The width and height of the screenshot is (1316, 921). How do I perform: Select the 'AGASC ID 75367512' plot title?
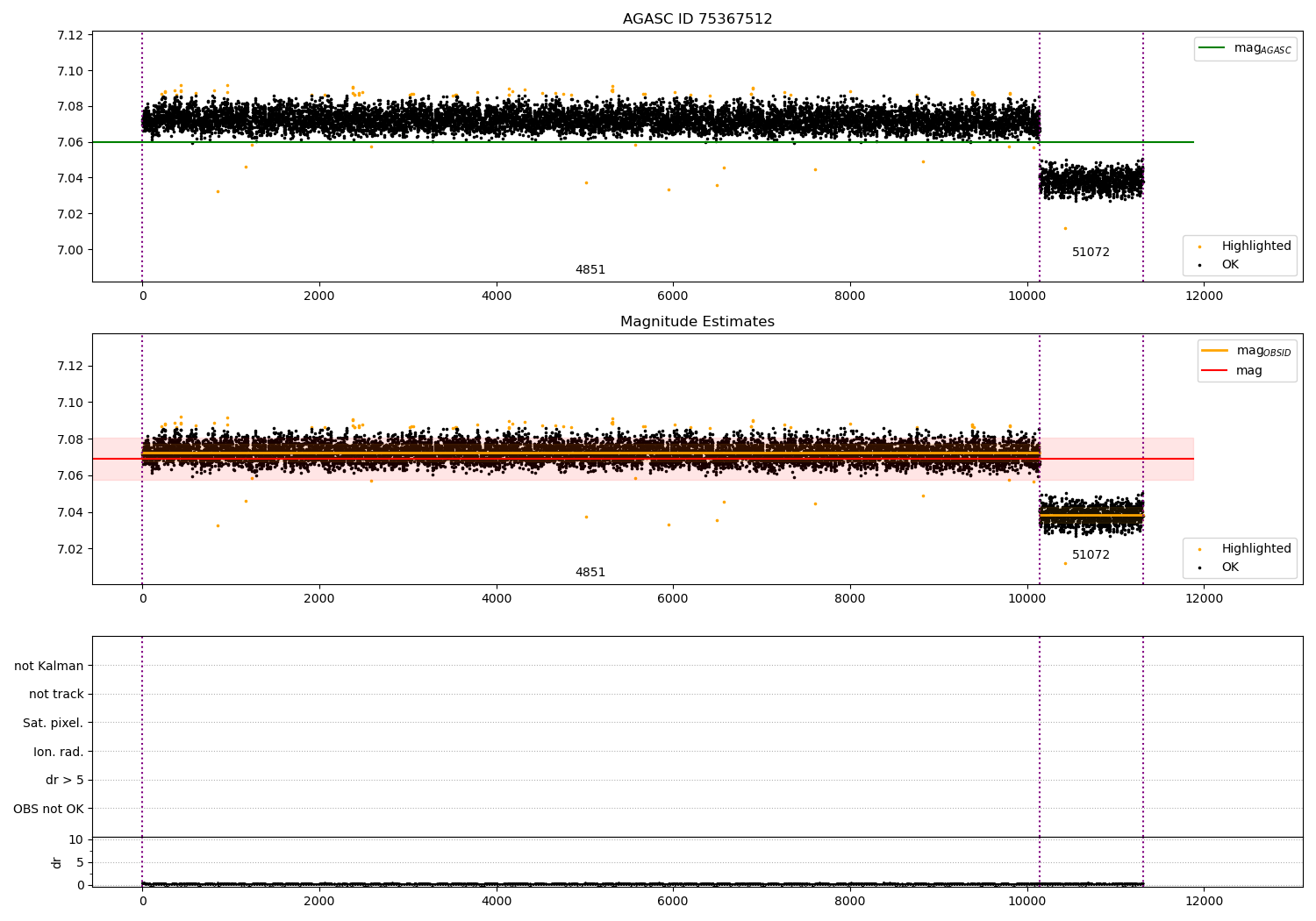[697, 19]
